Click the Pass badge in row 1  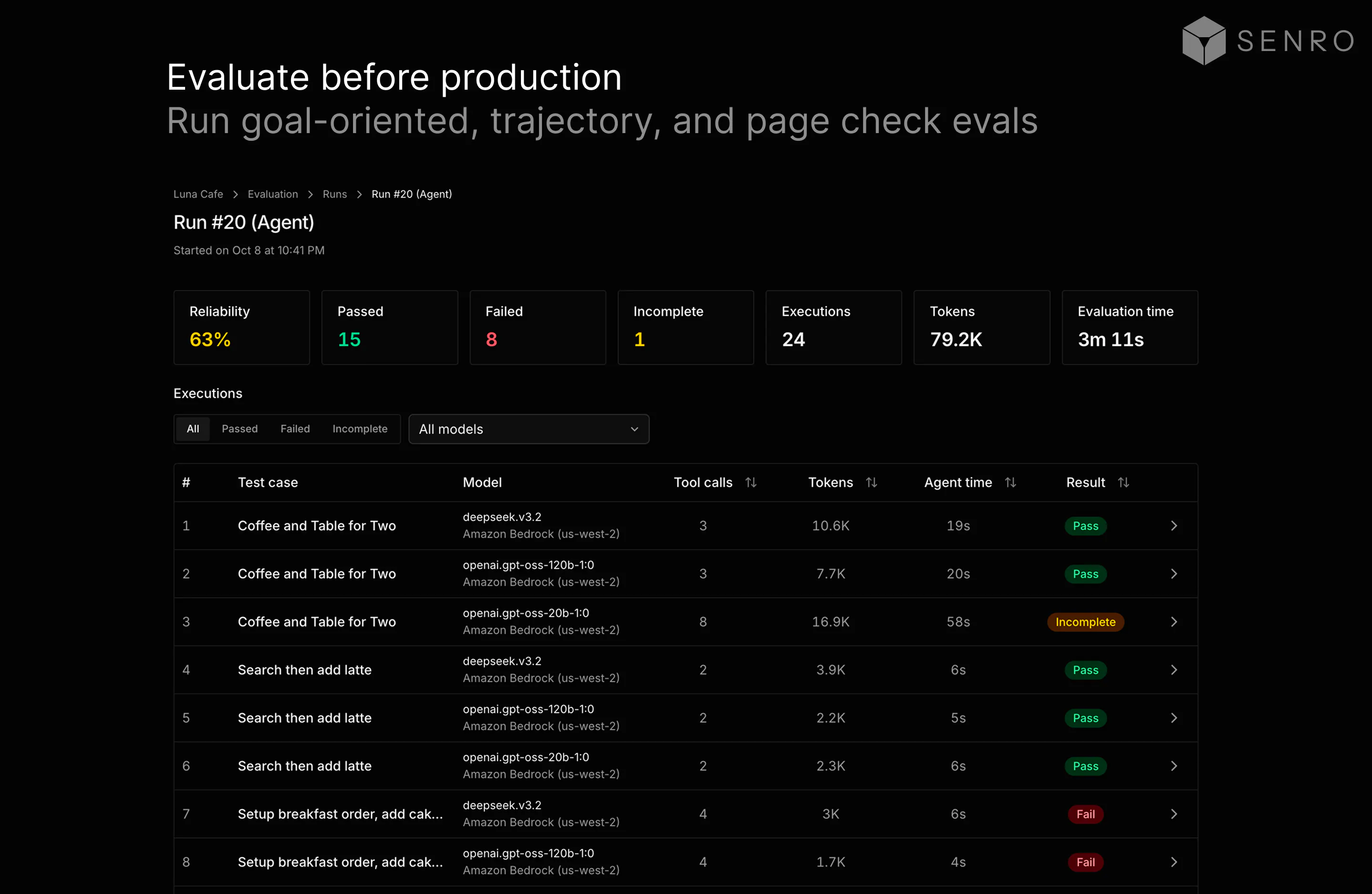[1085, 526]
